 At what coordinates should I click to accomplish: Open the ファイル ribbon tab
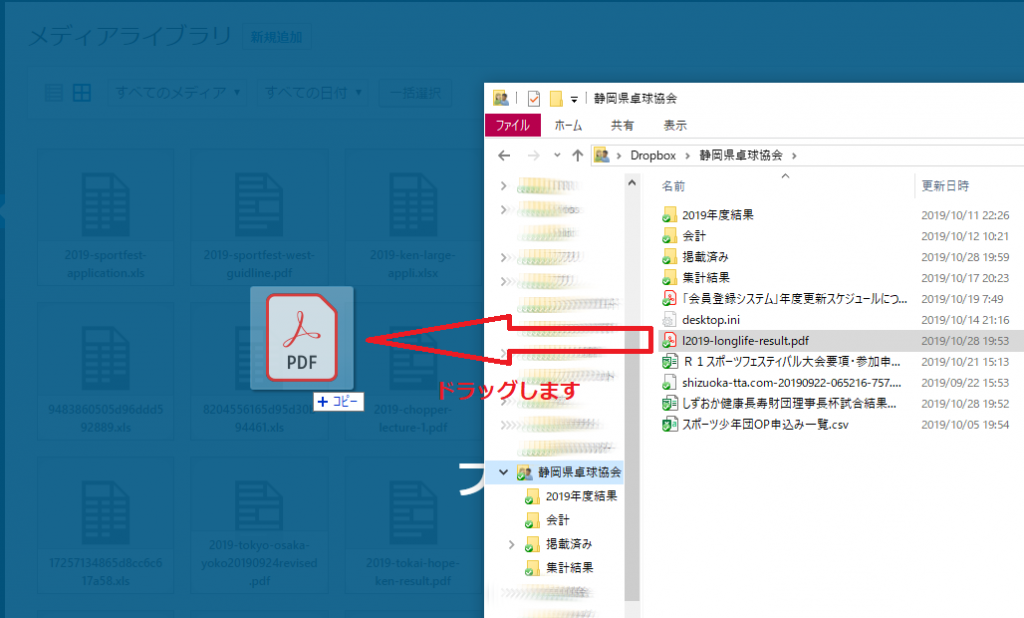pos(512,126)
